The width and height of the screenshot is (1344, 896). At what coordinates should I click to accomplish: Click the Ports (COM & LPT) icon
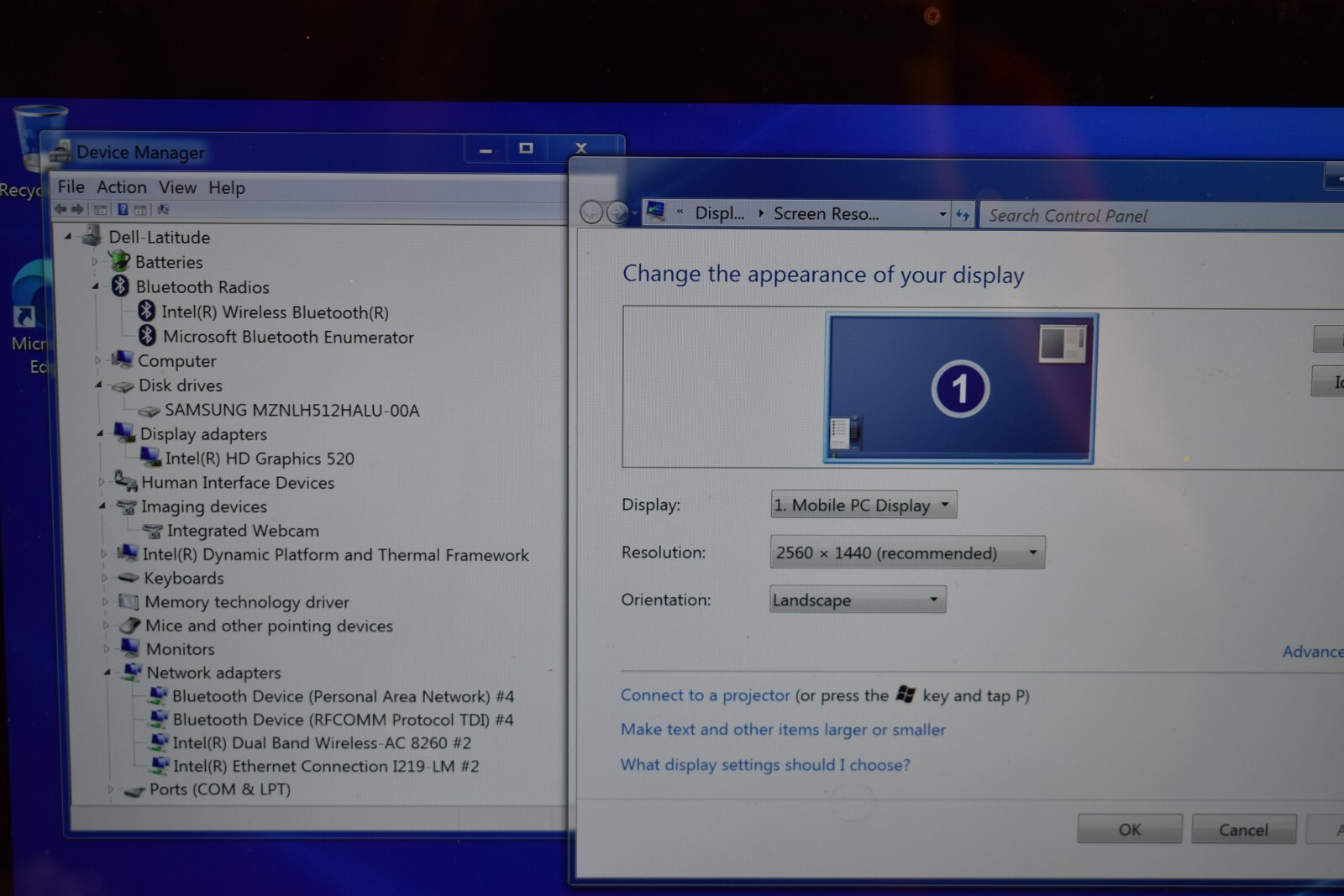(134, 791)
